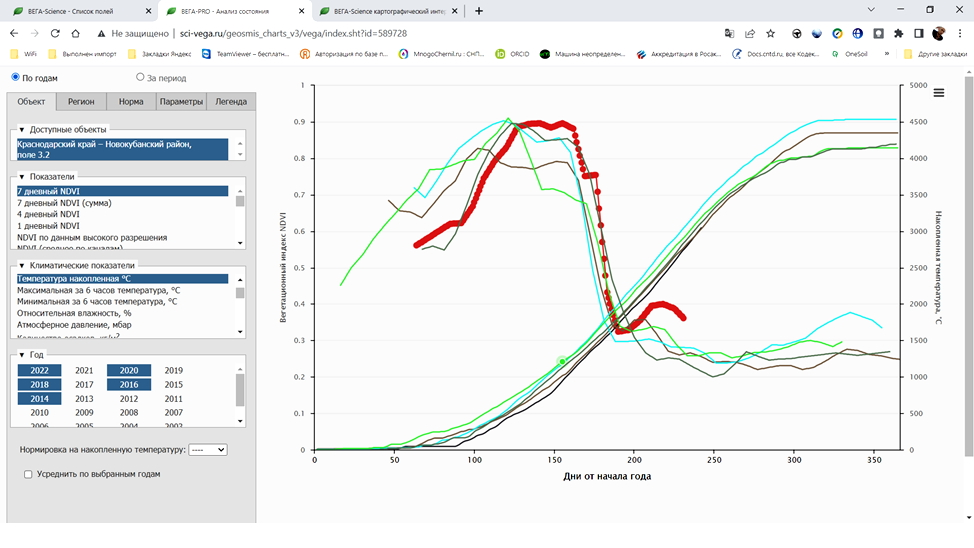The height and width of the screenshot is (548, 974).
Task: Select the По годам radio button
Action: tap(16, 77)
